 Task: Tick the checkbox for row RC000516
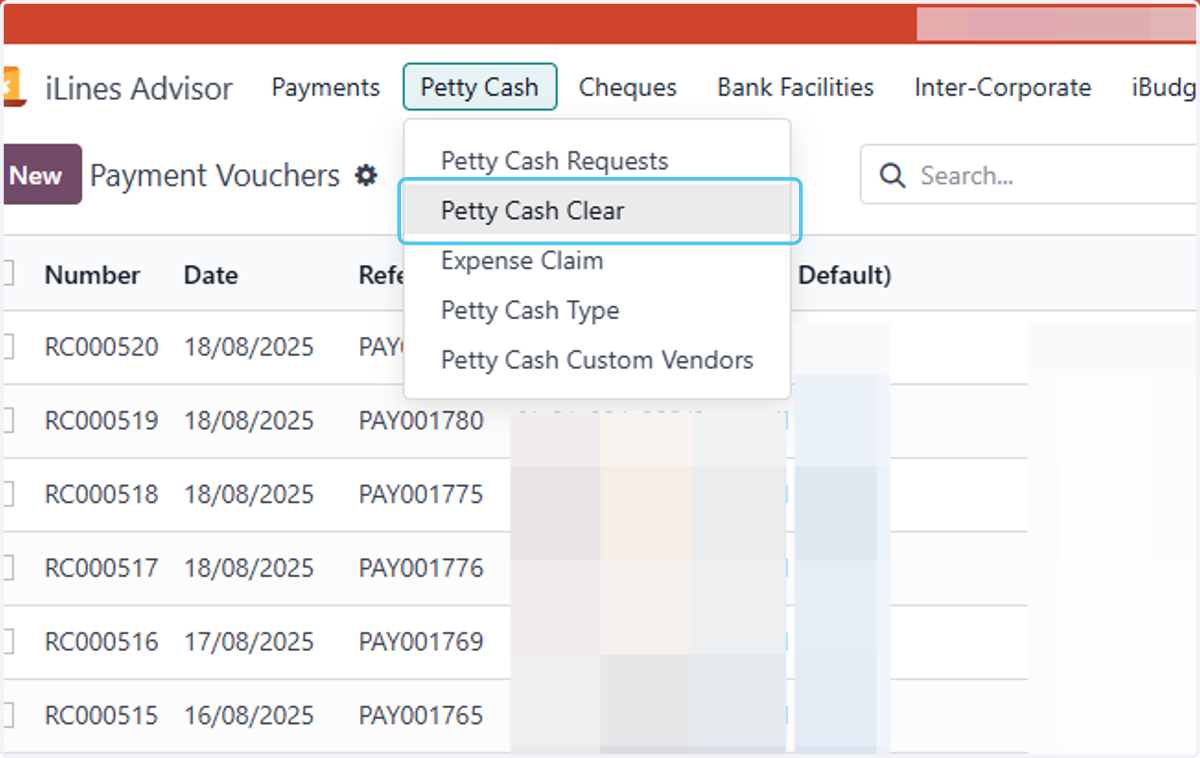[x=7, y=642]
